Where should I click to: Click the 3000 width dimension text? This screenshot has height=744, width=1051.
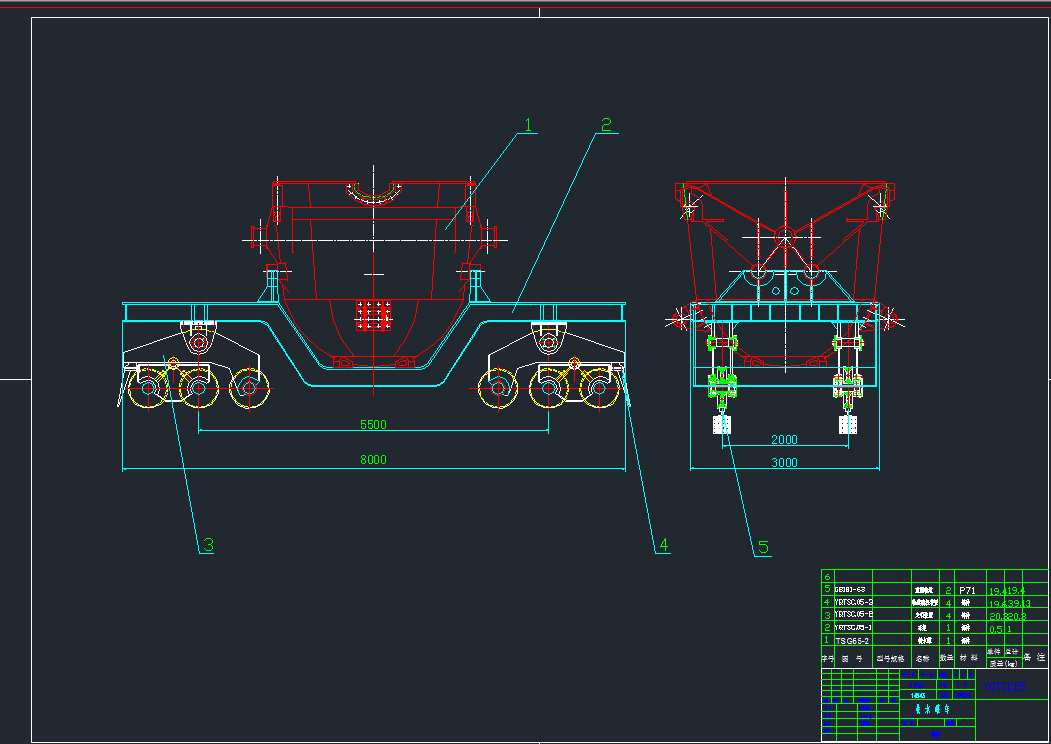784,462
